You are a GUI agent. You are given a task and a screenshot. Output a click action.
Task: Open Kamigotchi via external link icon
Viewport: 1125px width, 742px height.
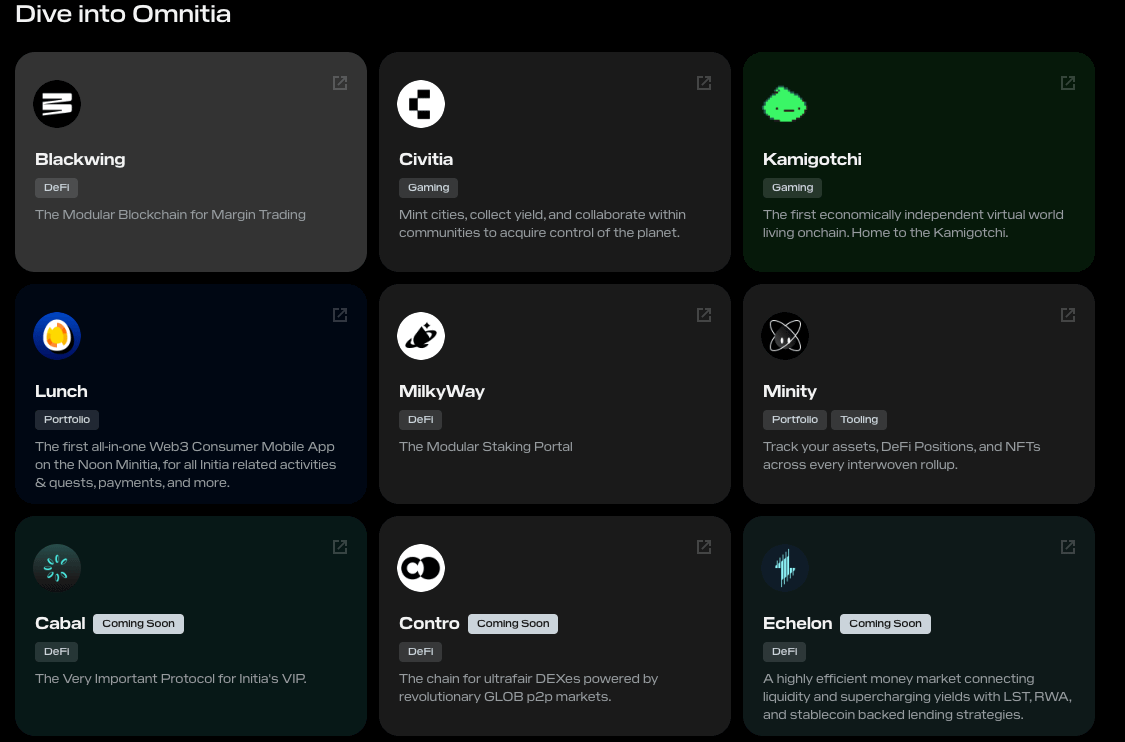1068,83
